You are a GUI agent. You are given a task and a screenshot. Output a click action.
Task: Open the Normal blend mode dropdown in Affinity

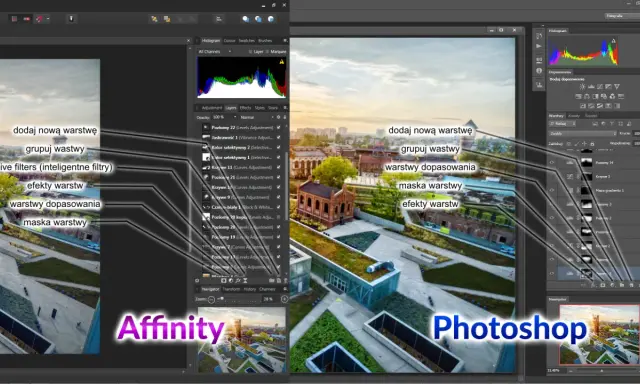[257, 117]
